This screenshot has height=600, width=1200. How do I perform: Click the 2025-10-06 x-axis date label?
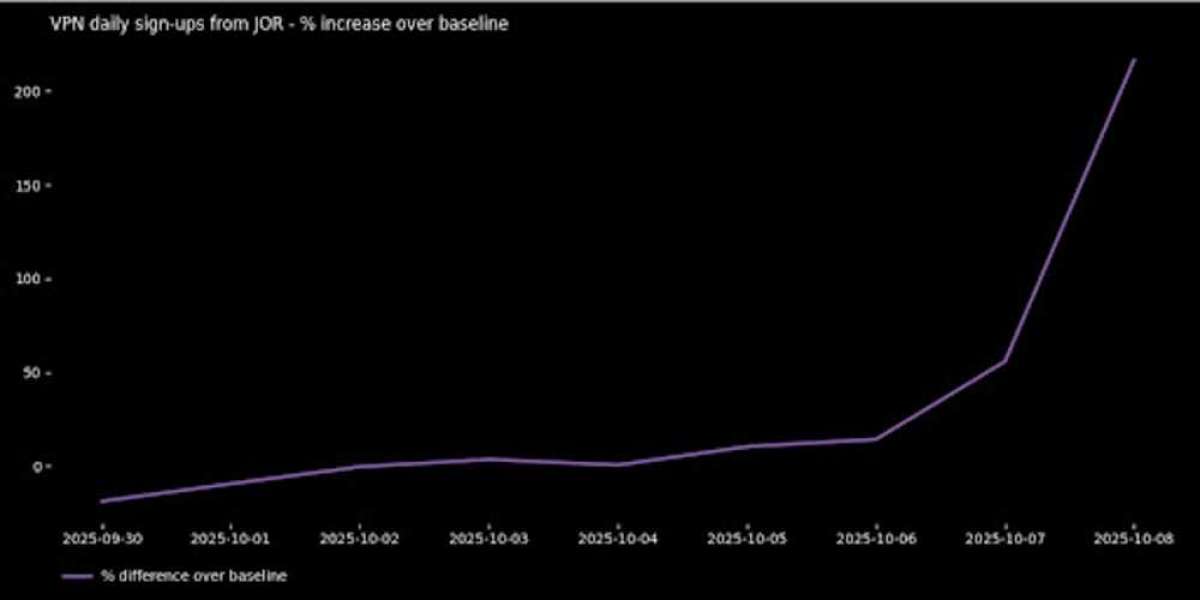pyautogui.click(x=876, y=539)
